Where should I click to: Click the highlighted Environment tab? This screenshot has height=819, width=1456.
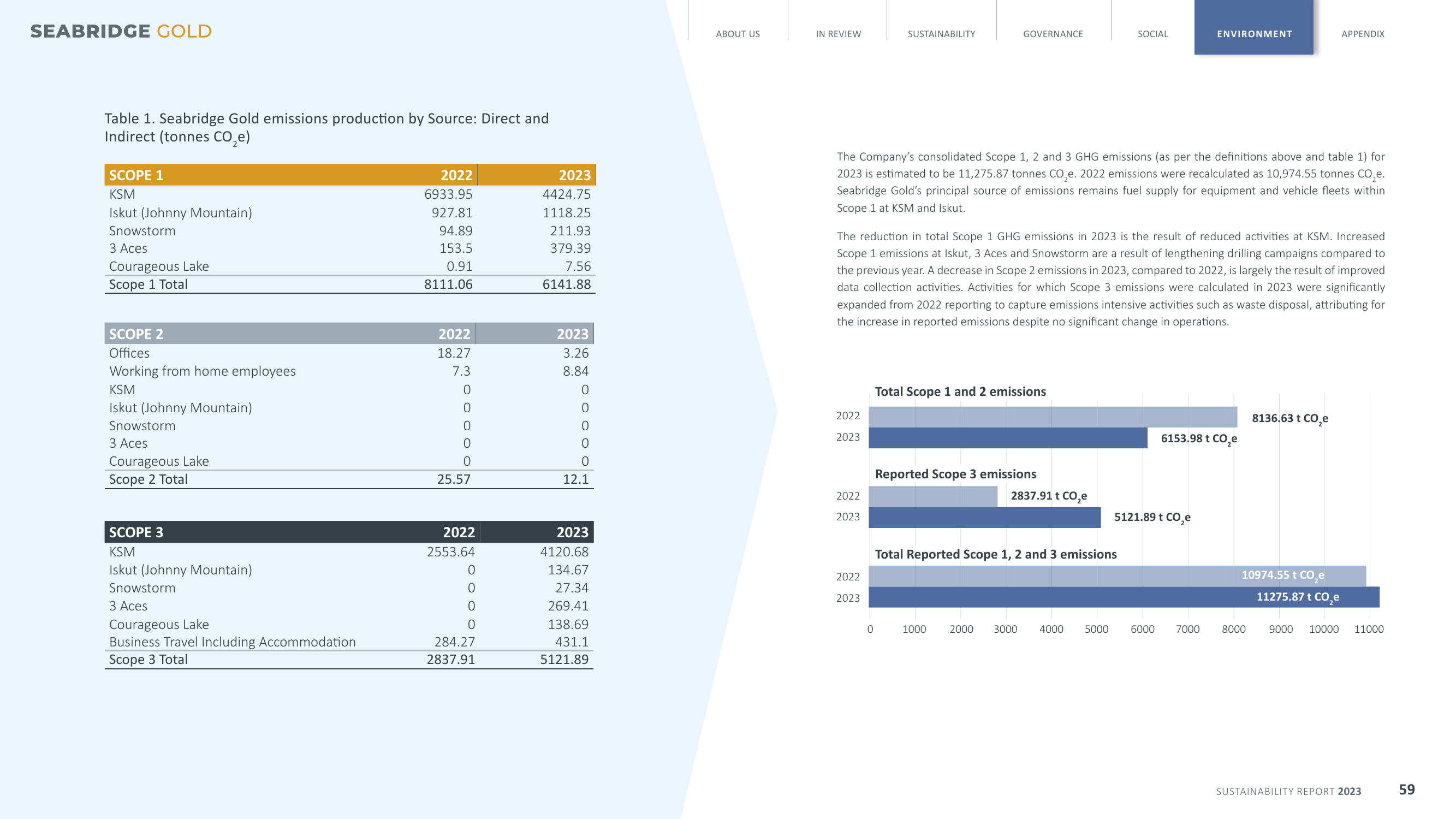point(1253,28)
